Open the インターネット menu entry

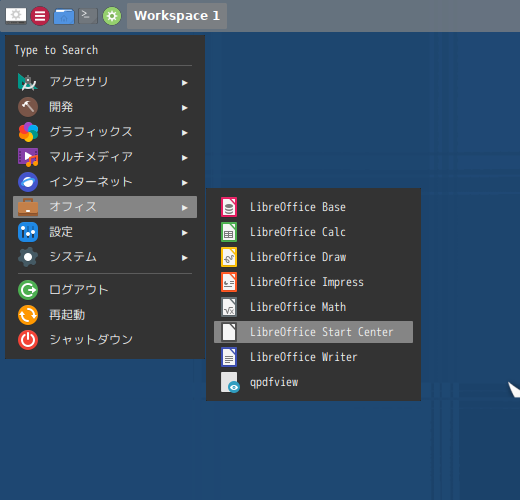coord(105,182)
